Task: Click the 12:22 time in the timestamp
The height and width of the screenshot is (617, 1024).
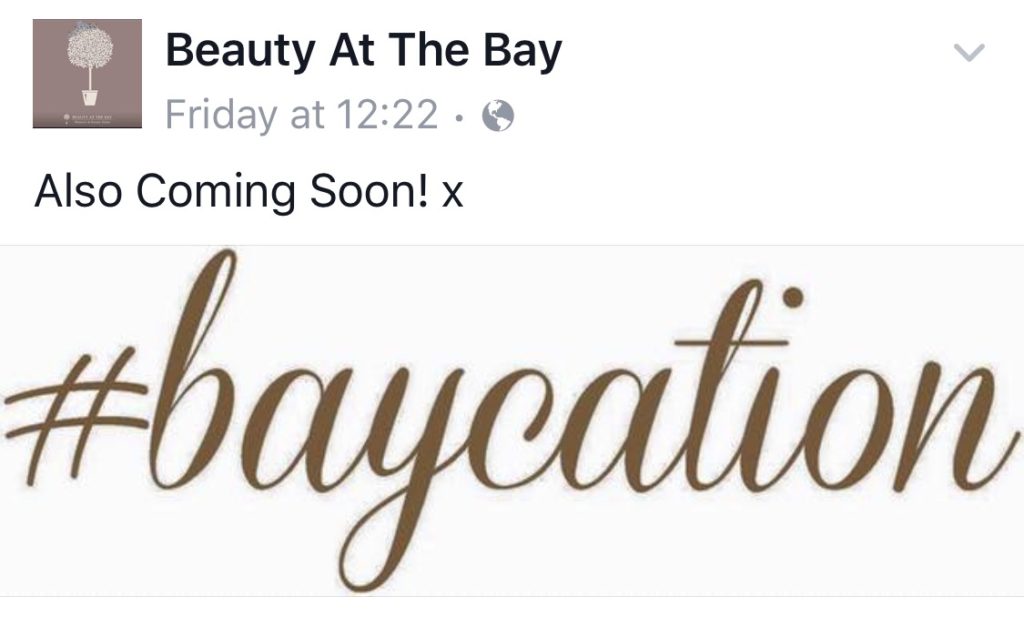Action: (386, 114)
